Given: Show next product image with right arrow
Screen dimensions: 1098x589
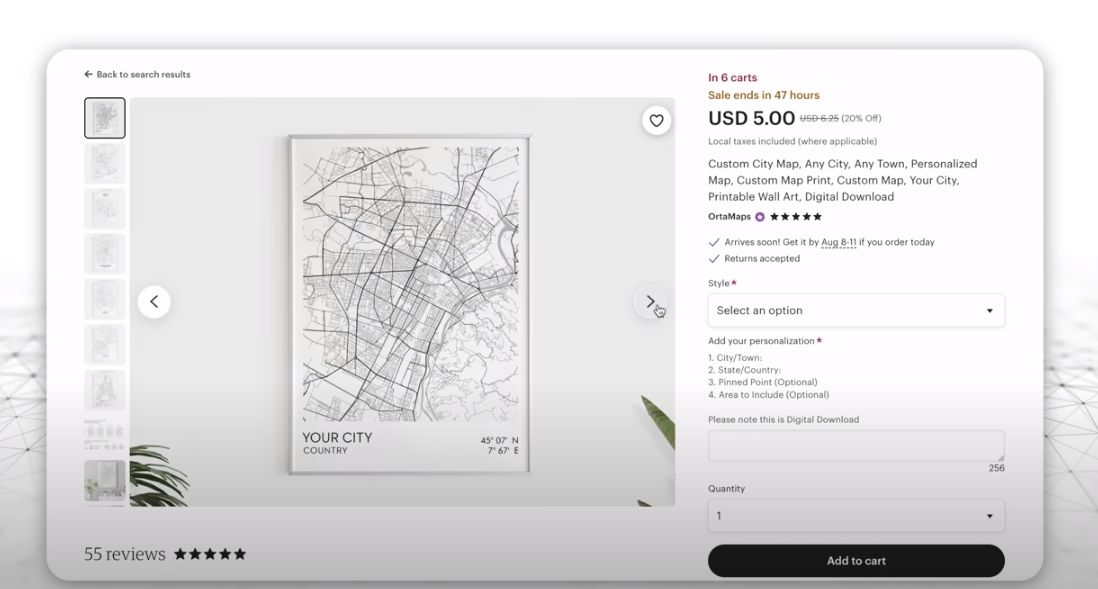Looking at the screenshot, I should pyautogui.click(x=650, y=302).
